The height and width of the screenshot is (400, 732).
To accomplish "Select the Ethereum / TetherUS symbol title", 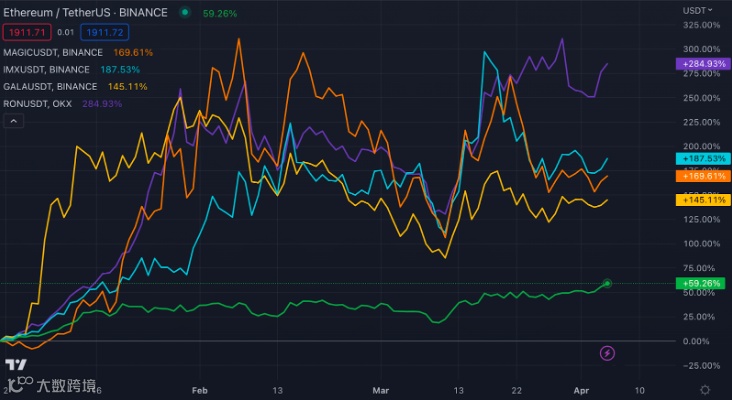I will (x=85, y=13).
